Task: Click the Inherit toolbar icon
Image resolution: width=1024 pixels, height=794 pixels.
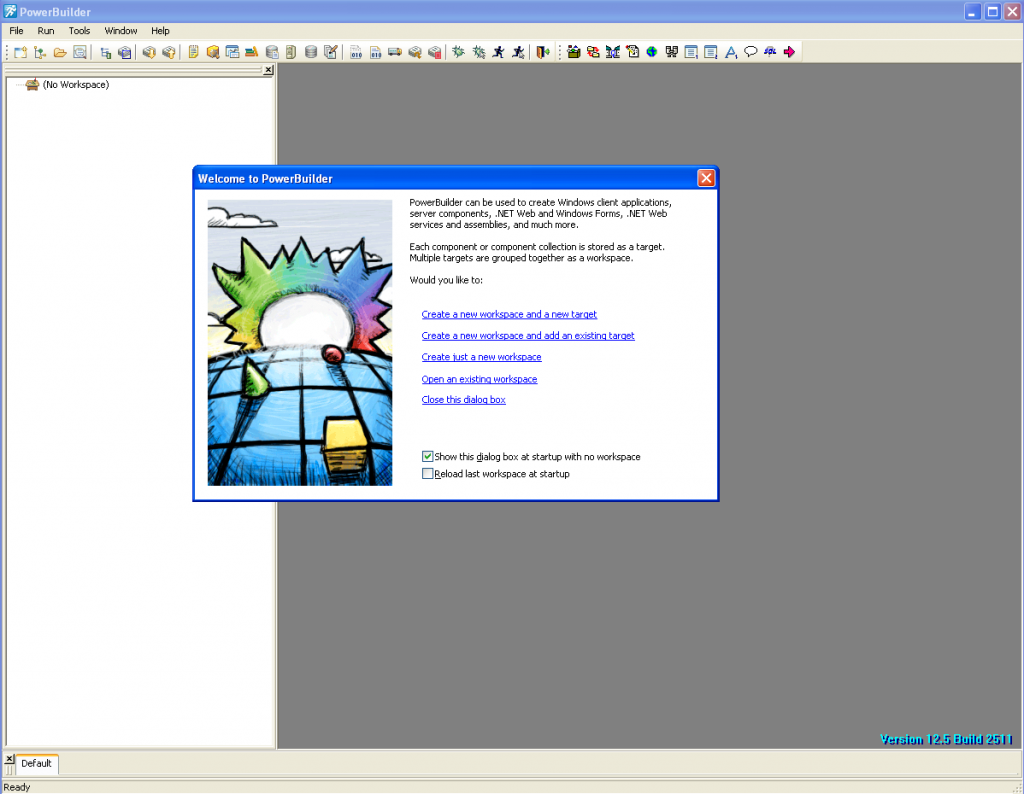Action: pos(40,52)
